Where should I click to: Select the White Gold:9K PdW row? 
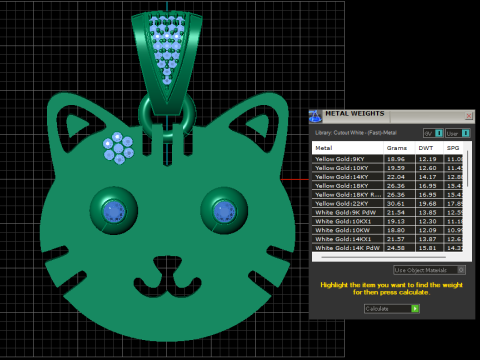tap(388, 212)
